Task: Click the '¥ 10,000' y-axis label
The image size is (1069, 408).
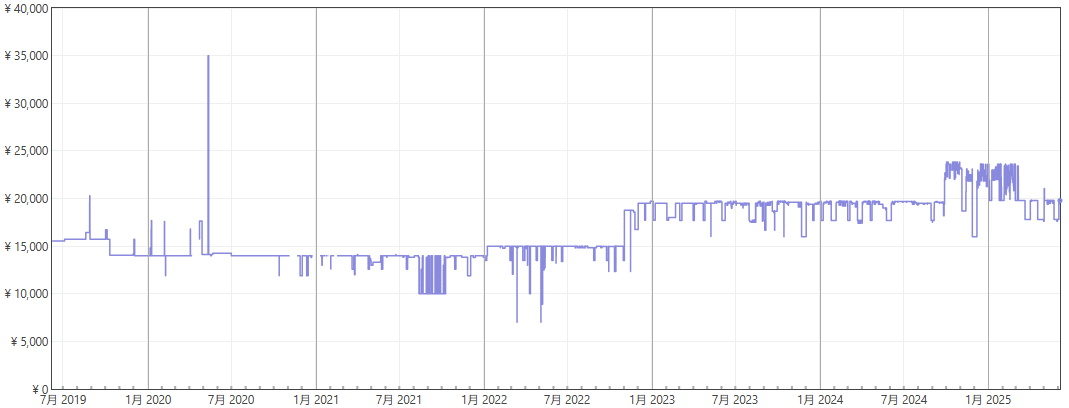Action: 26,294
